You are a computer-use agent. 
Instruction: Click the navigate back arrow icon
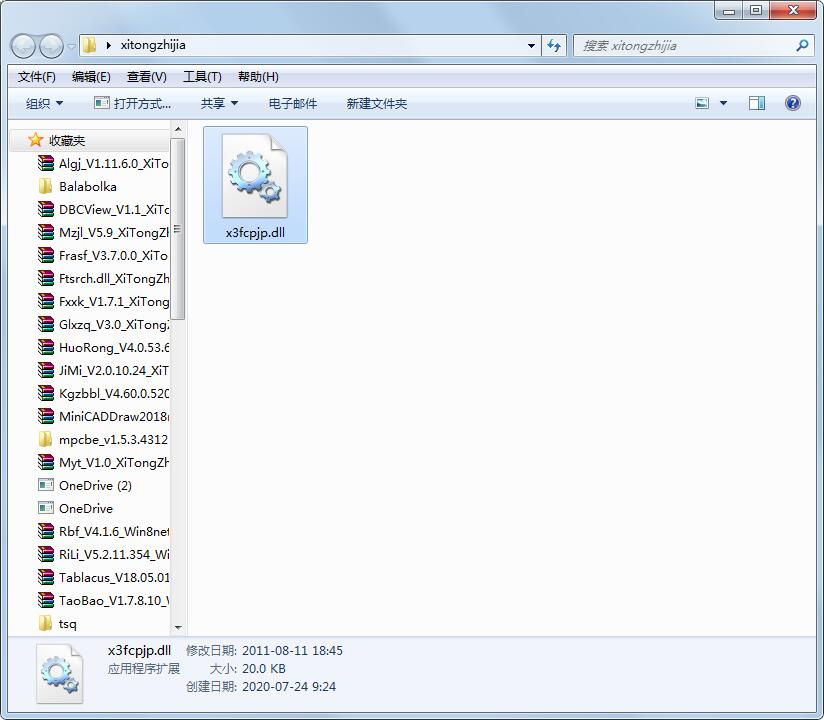[x=22, y=45]
